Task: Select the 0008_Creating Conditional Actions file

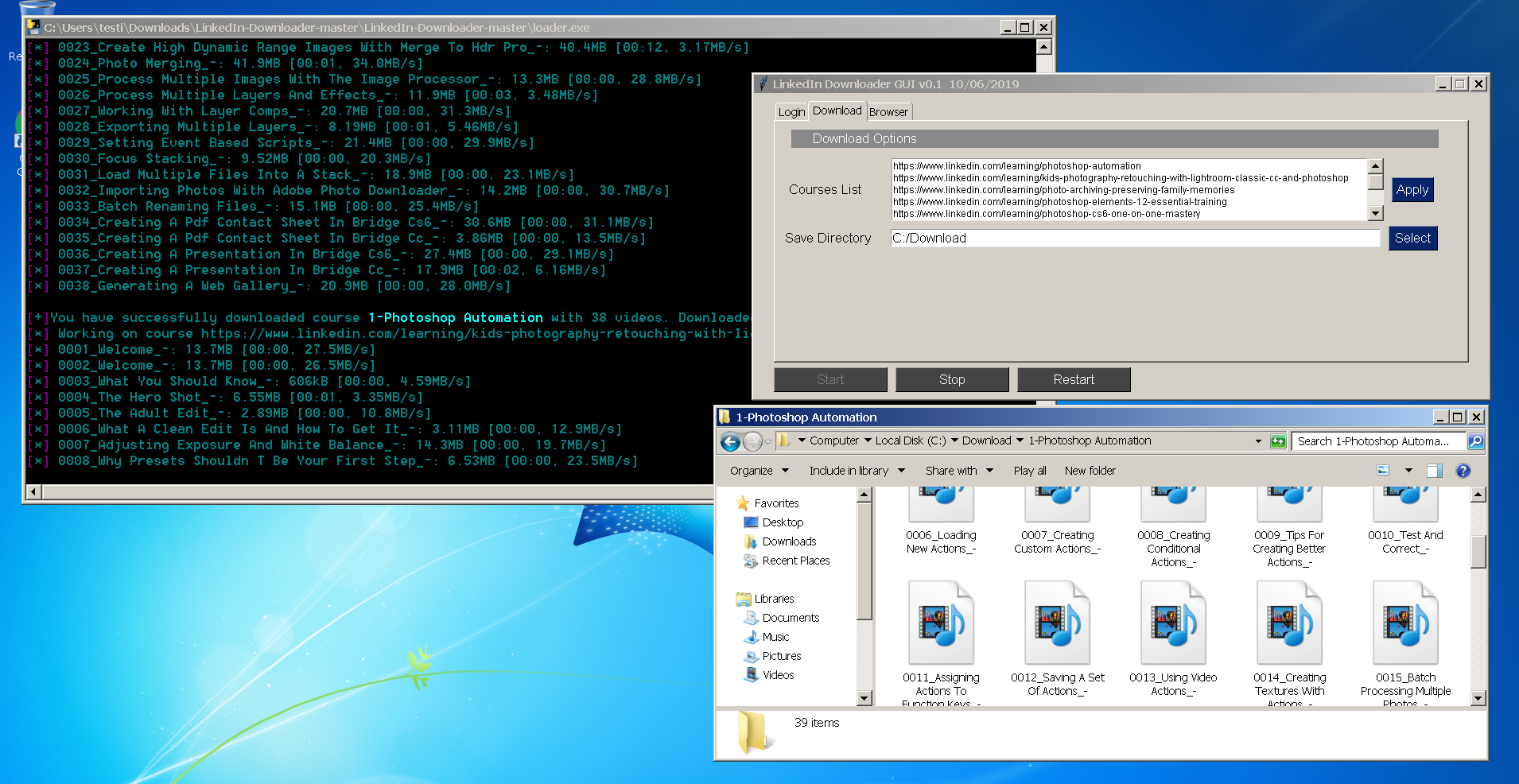Action: (1173, 528)
